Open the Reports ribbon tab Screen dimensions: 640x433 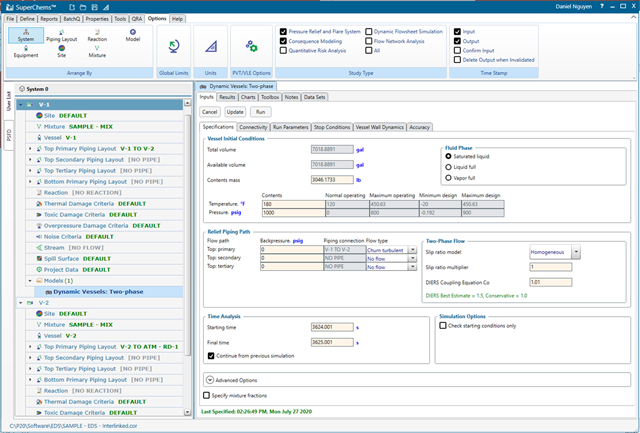(x=49, y=19)
